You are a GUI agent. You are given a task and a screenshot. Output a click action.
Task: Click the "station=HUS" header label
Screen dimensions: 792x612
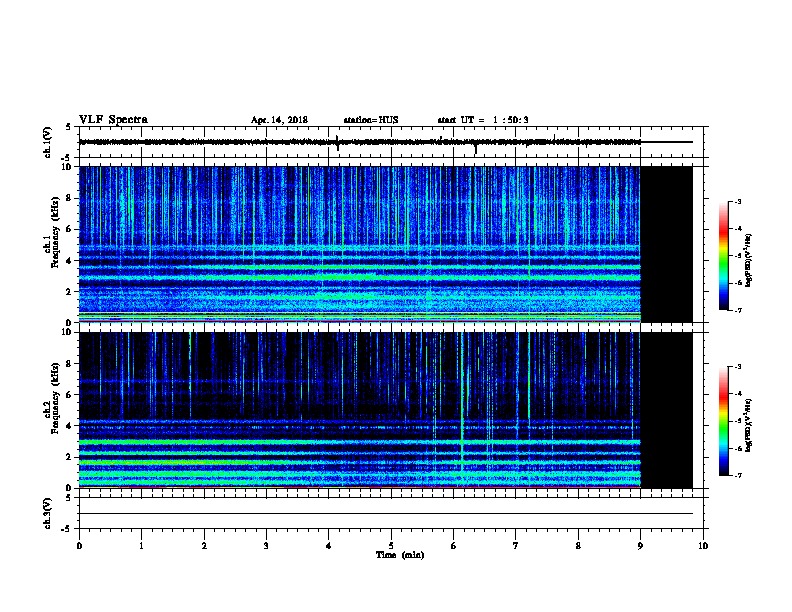371,120
